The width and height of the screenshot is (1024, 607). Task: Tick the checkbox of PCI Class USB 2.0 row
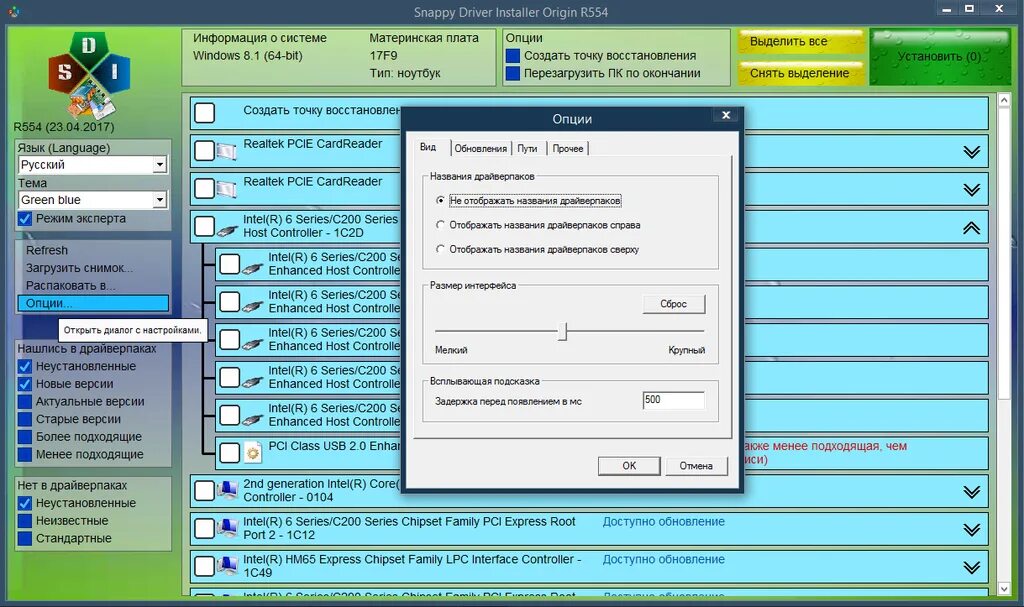[229, 453]
